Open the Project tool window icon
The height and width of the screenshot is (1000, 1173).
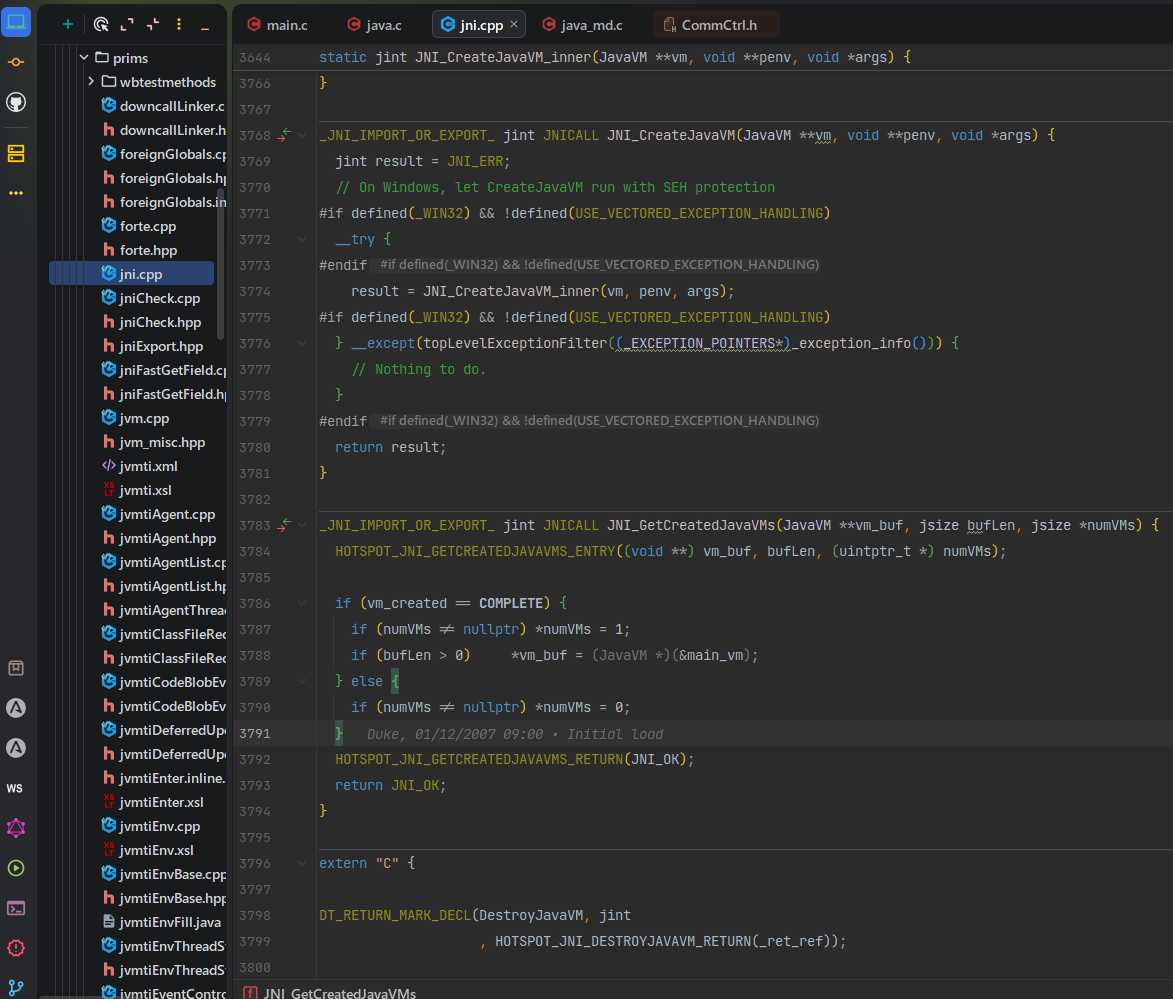point(16,22)
